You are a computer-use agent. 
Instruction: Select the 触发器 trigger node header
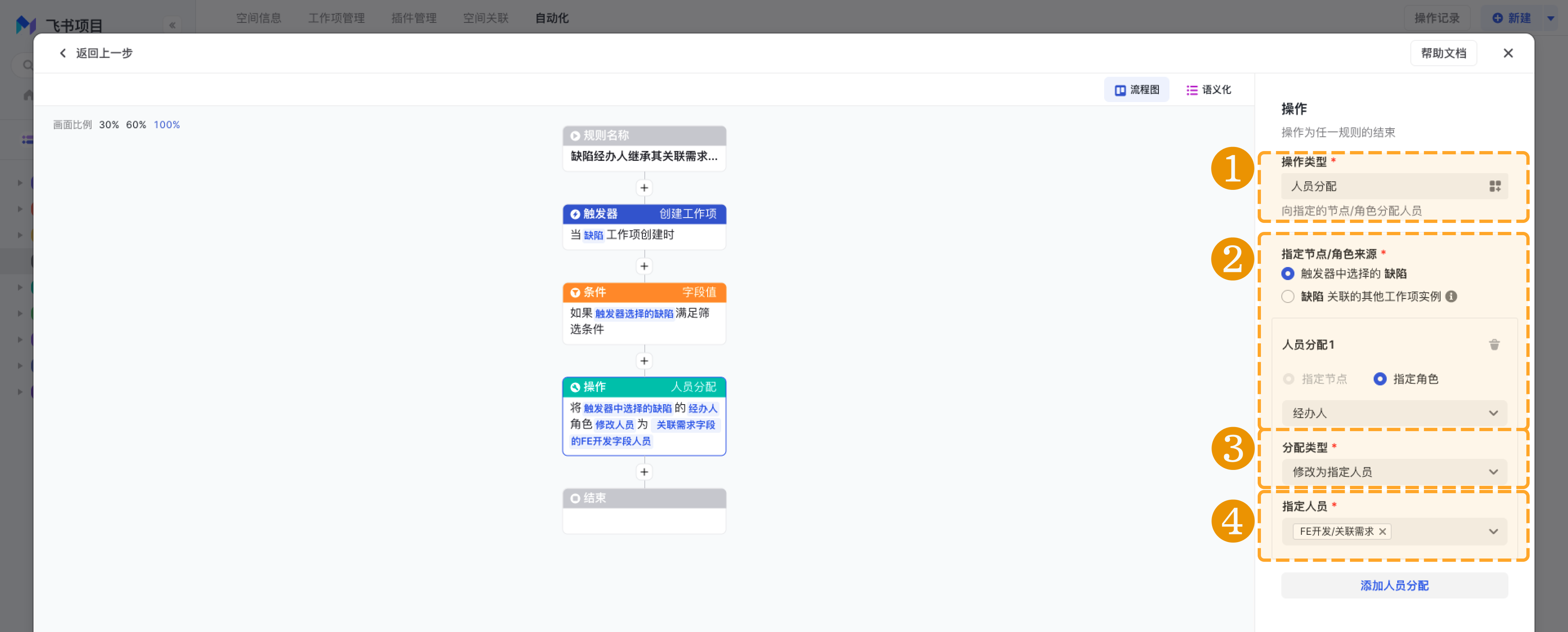click(644, 214)
